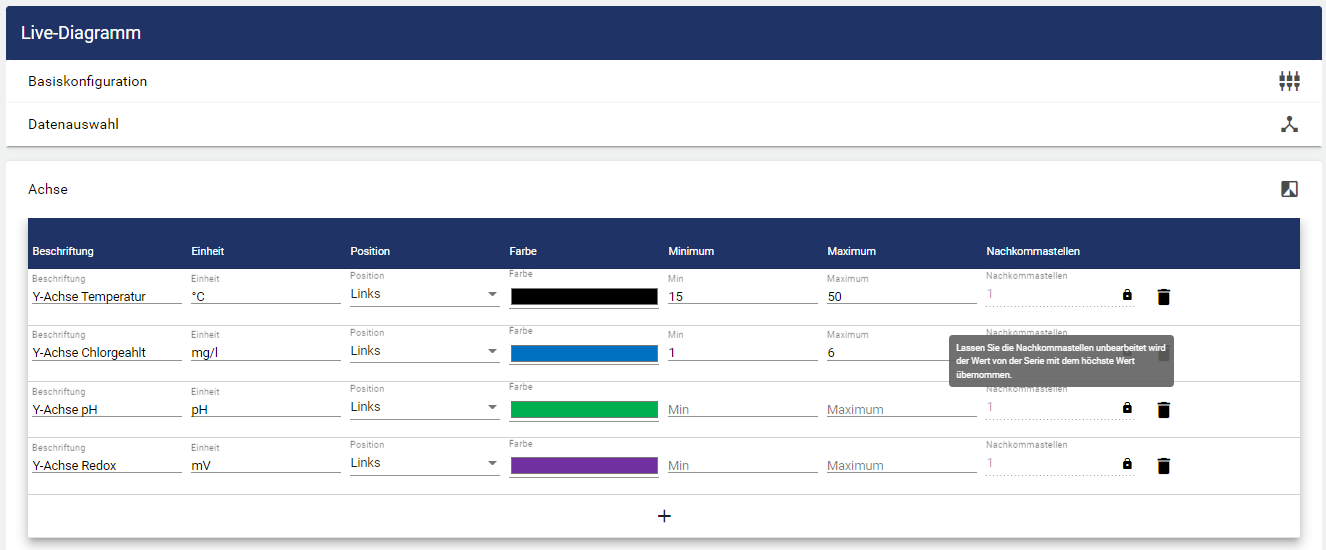
Task: Open Position dropdown for Y-Achse Chlorgeahlt
Action: click(424, 351)
